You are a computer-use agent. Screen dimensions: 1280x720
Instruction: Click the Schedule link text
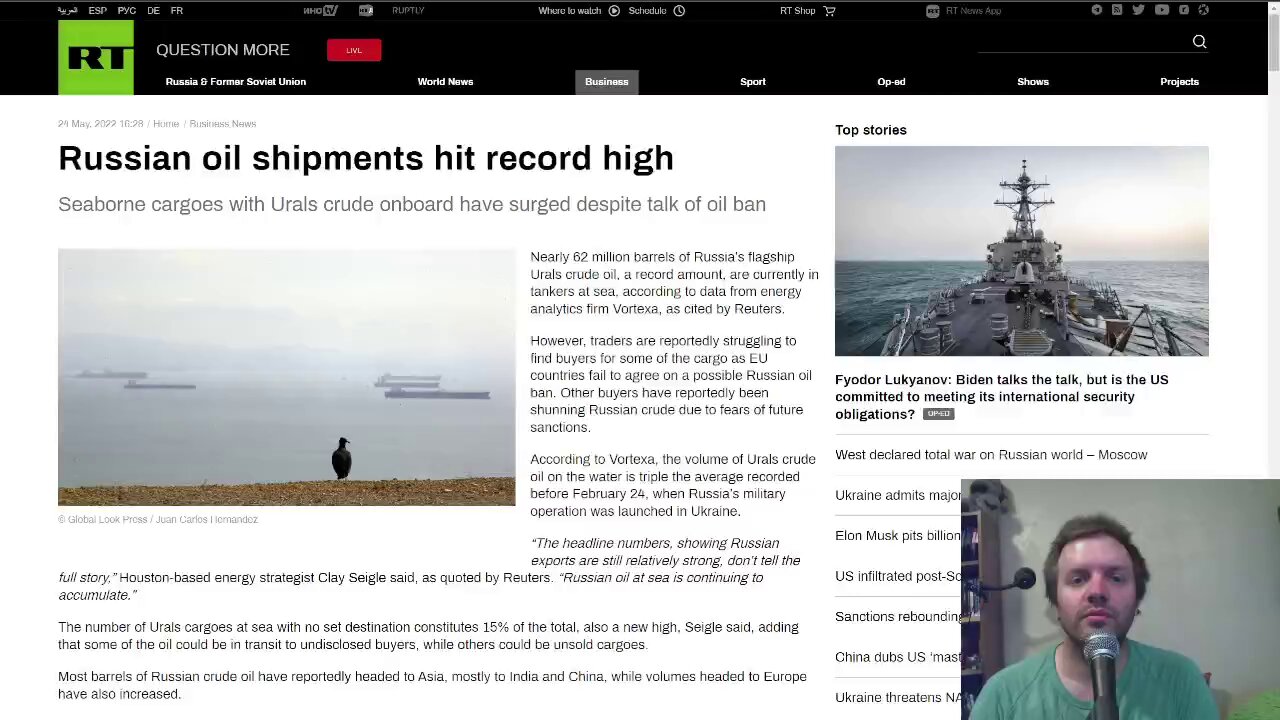[647, 11]
